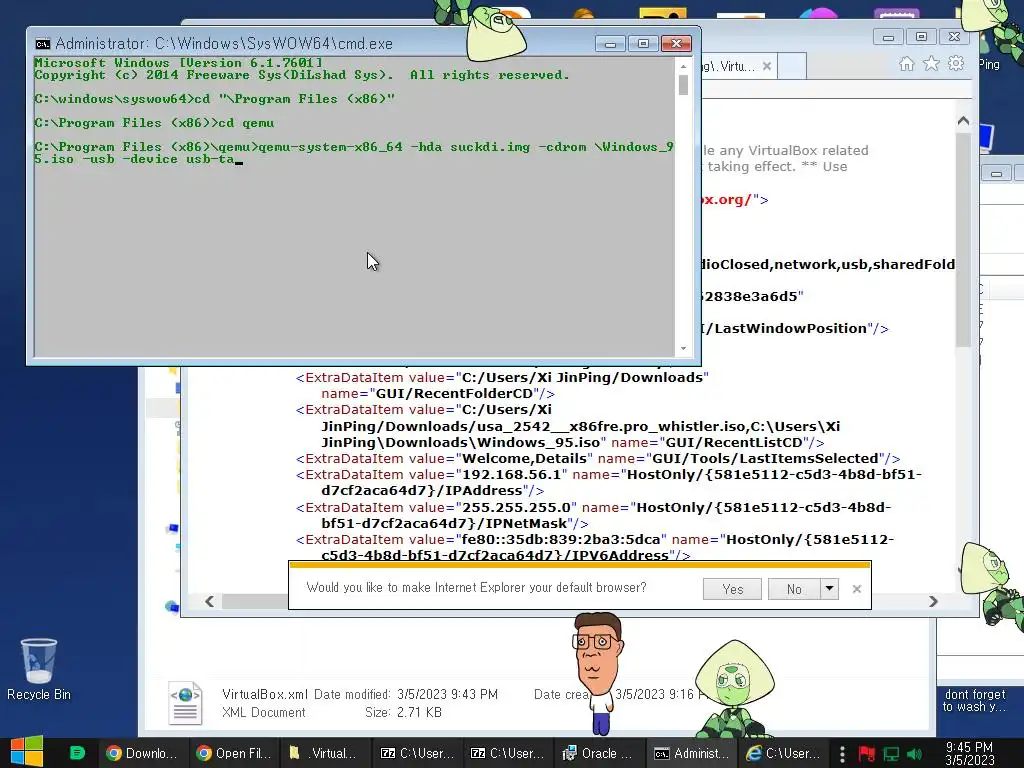Switch to Oracle VirtualBox taskbar item
Image resolution: width=1024 pixels, height=768 pixels.
pos(598,753)
